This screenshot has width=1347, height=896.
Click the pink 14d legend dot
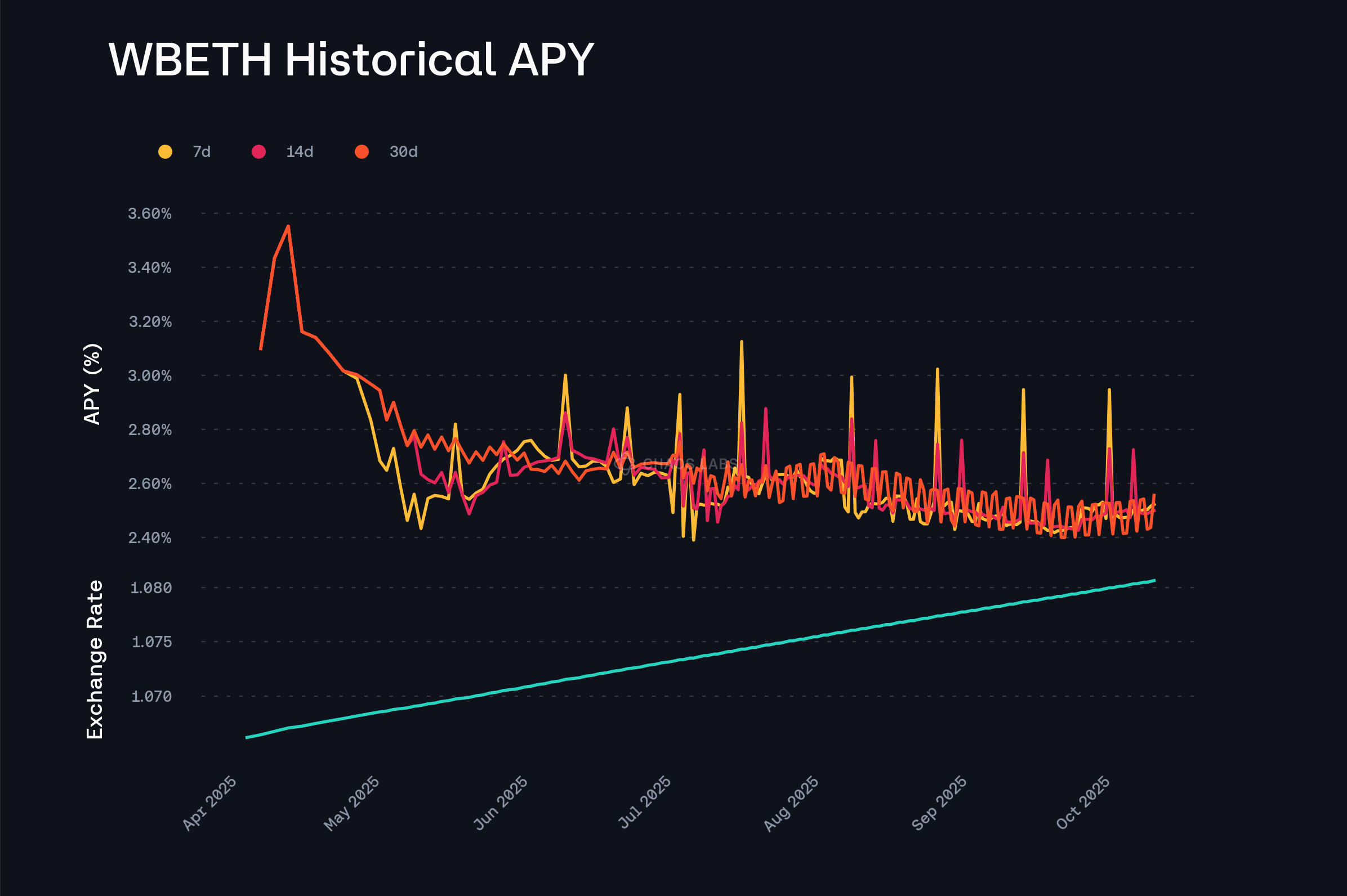[258, 151]
